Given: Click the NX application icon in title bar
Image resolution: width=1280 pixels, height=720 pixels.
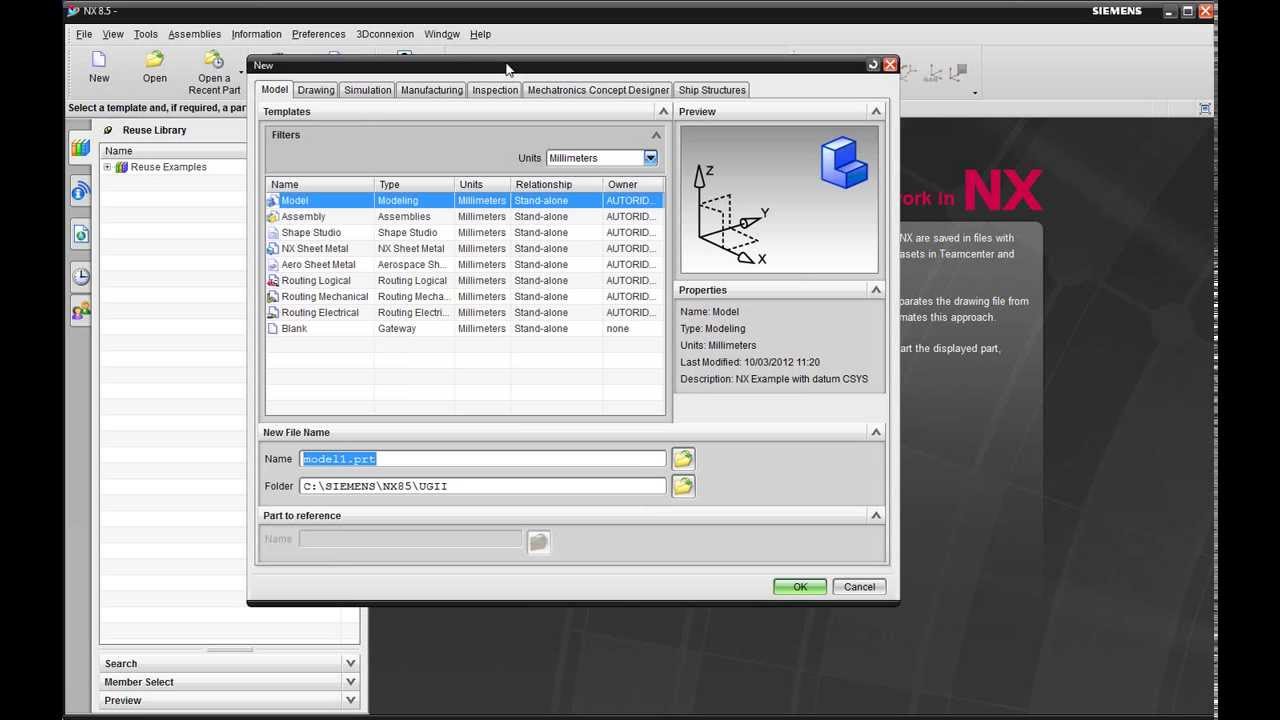Looking at the screenshot, I should point(73,11).
